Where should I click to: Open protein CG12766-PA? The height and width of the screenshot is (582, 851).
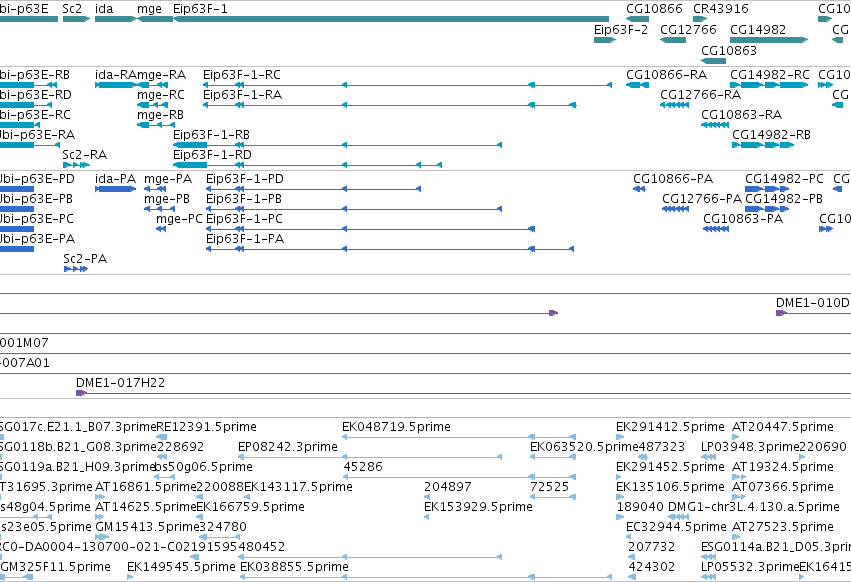[702, 199]
